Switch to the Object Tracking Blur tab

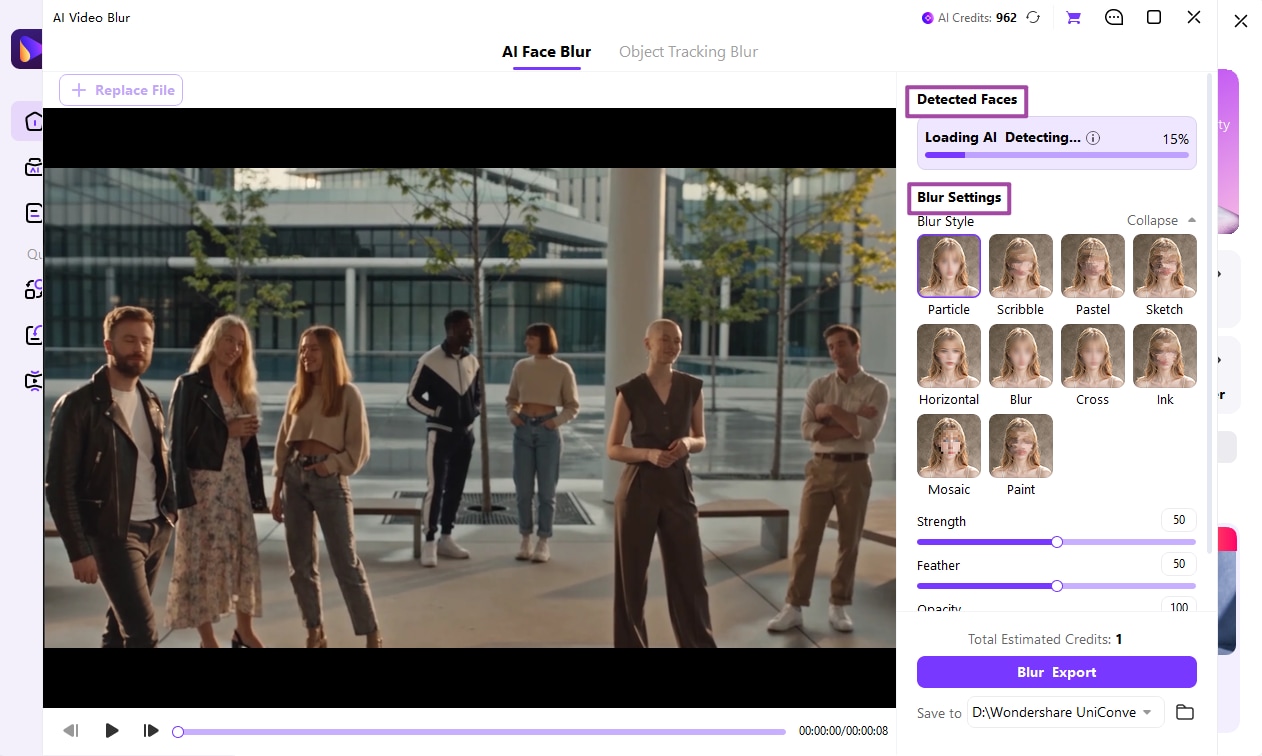click(x=688, y=52)
